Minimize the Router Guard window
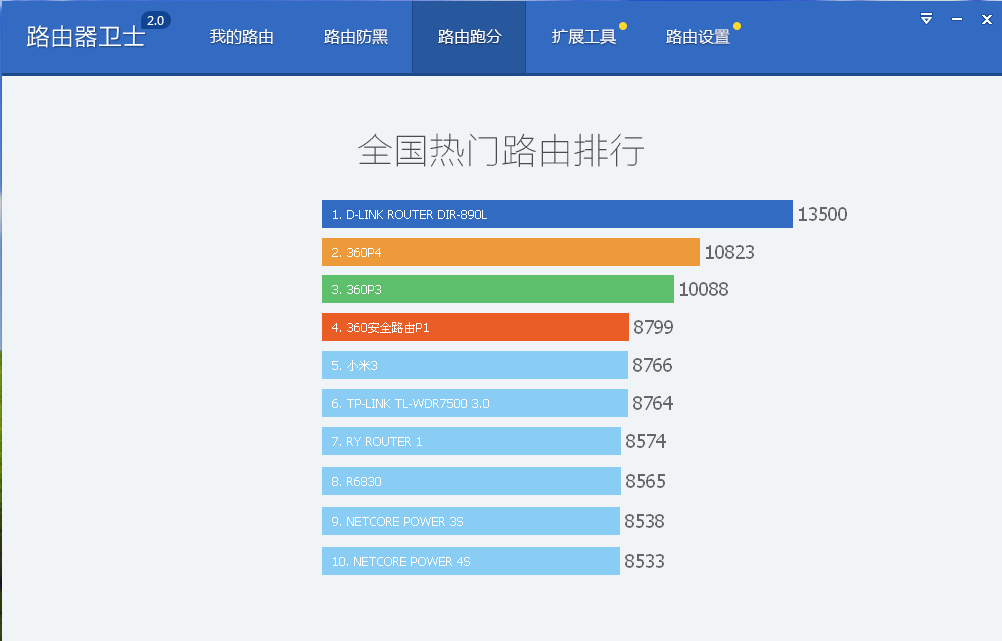This screenshot has width=1002, height=641. (956, 18)
